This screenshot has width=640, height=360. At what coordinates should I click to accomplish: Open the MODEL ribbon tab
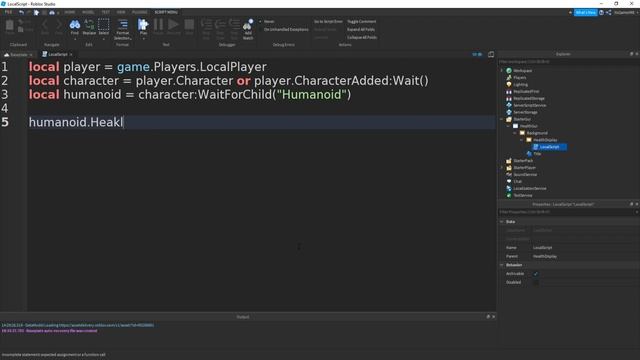point(88,12)
